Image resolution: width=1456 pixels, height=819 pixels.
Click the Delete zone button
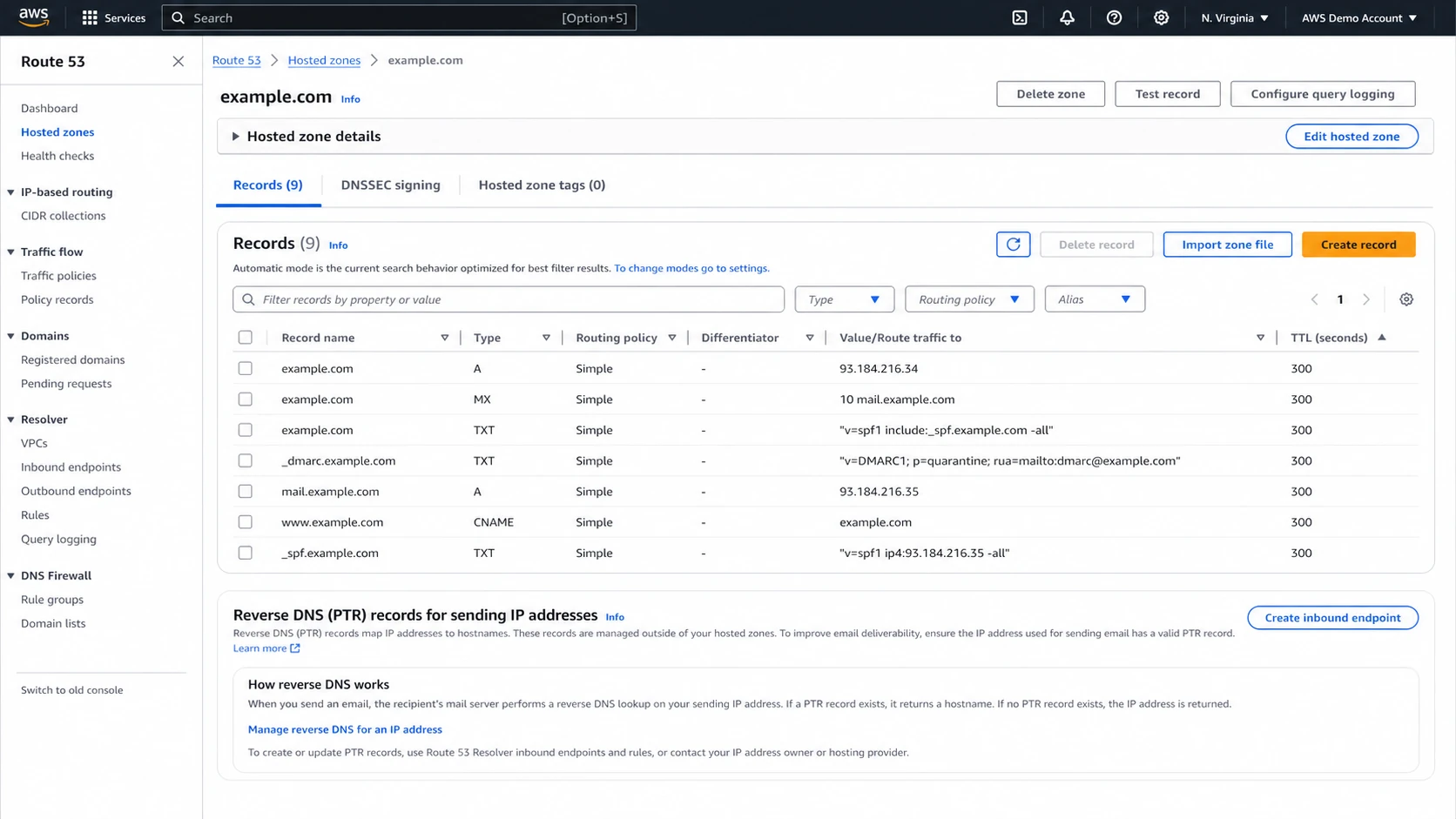point(1050,94)
